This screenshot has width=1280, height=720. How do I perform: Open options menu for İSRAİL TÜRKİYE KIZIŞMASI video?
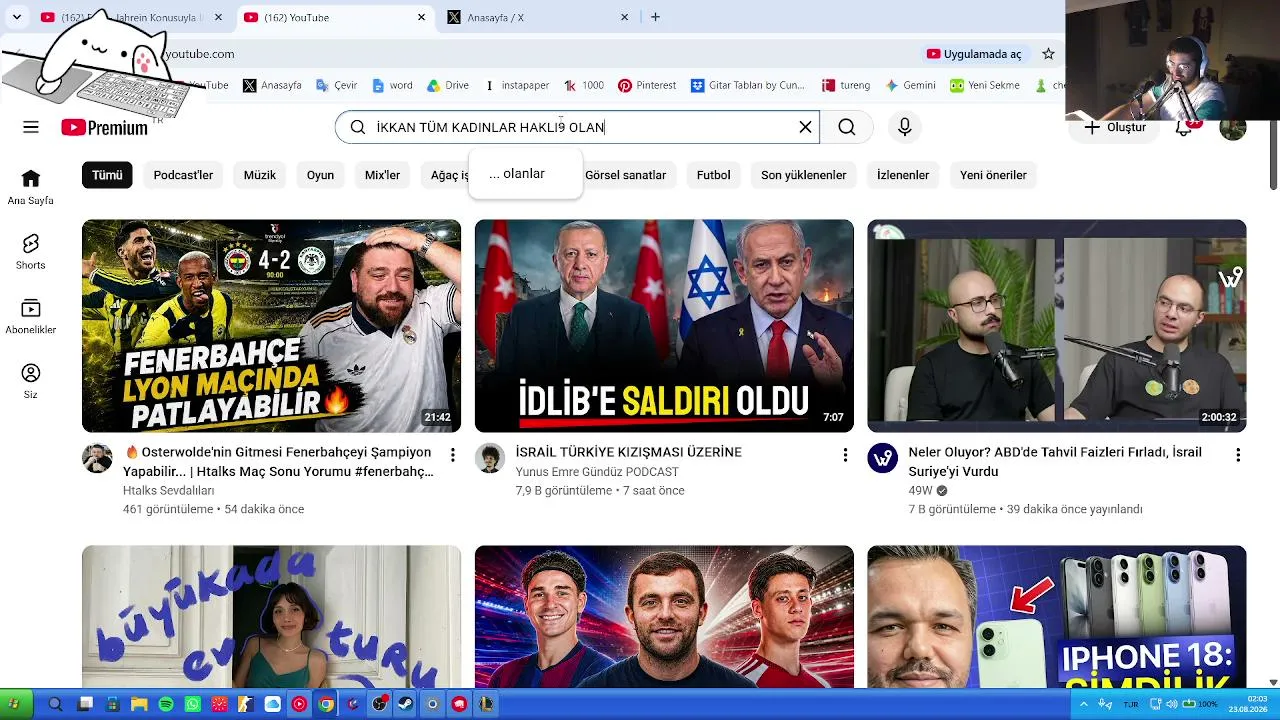(x=845, y=455)
